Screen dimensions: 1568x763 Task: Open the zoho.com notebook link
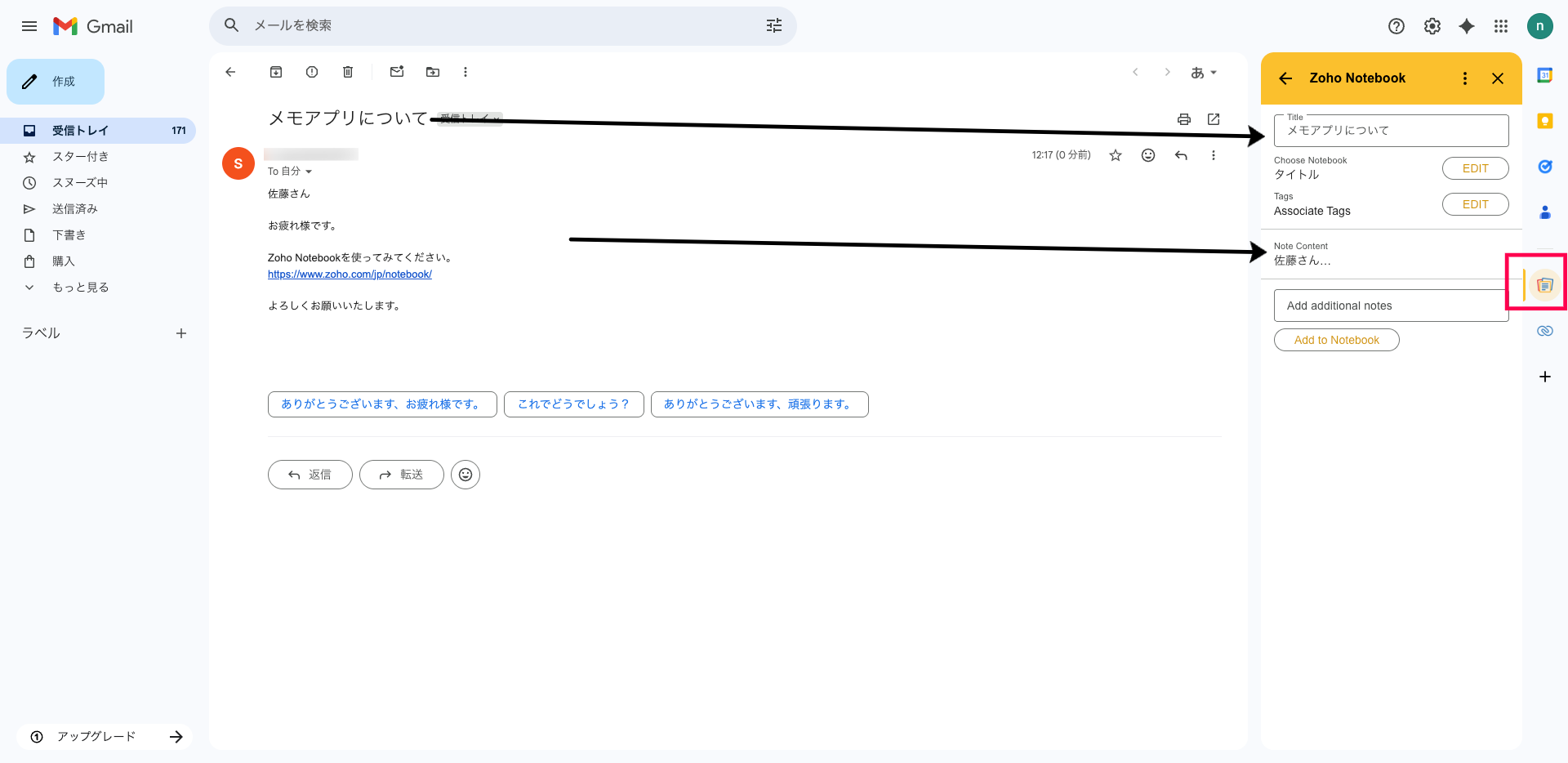point(350,274)
